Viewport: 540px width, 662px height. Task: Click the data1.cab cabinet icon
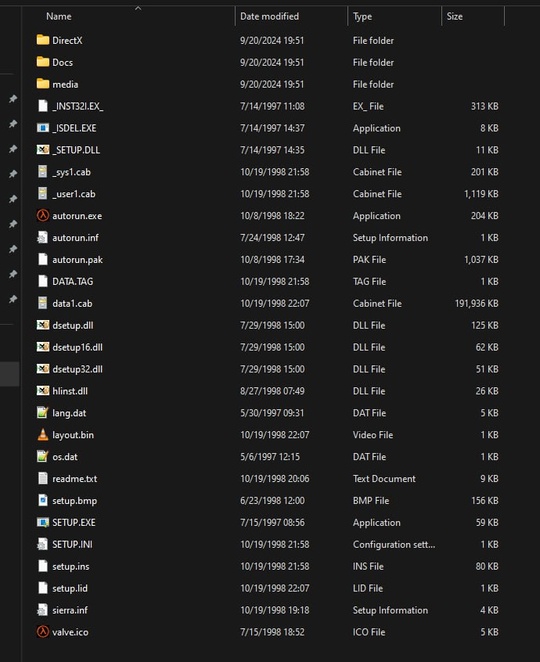click(x=43, y=303)
